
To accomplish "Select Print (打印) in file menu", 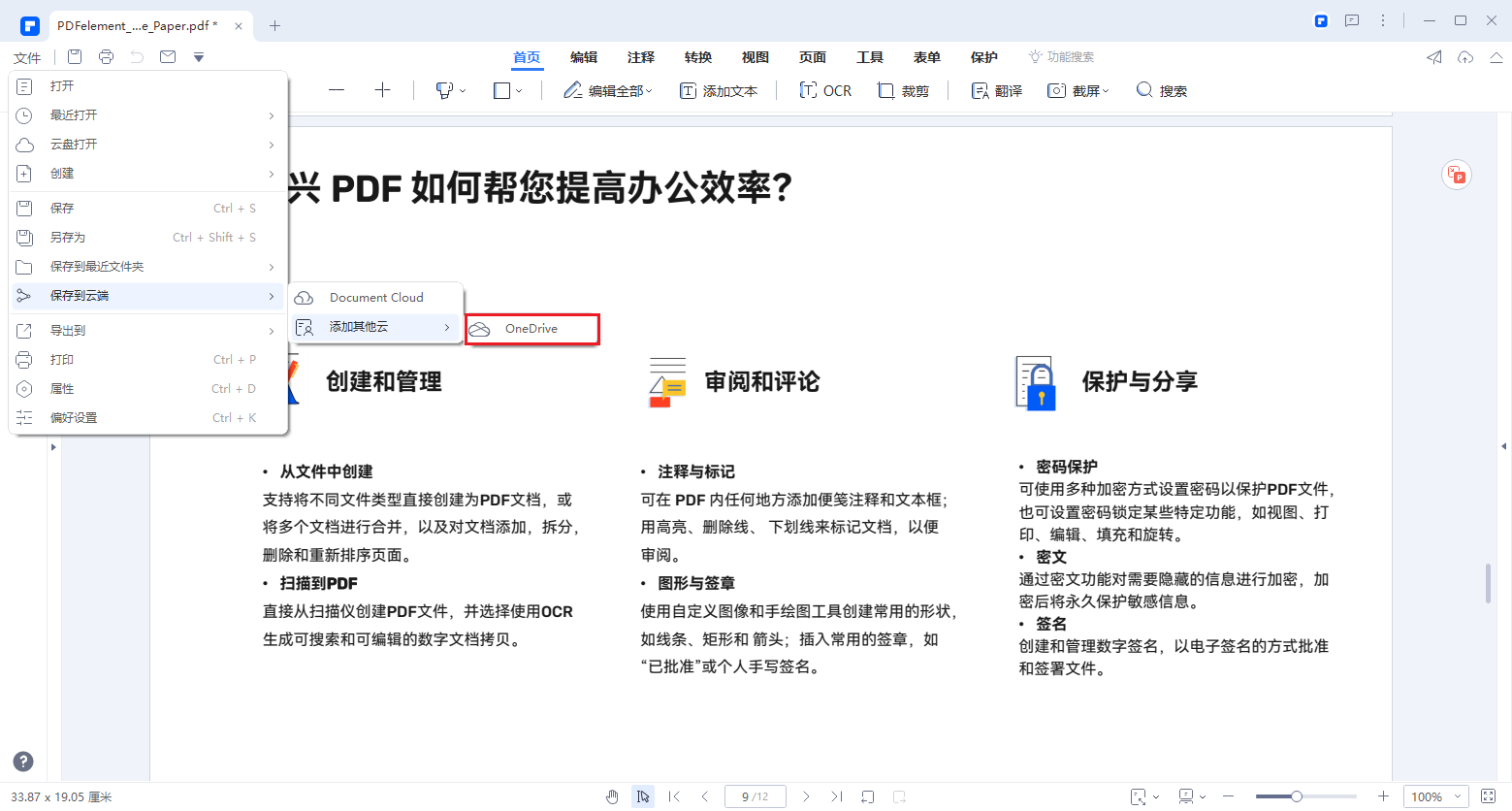I will click(148, 360).
